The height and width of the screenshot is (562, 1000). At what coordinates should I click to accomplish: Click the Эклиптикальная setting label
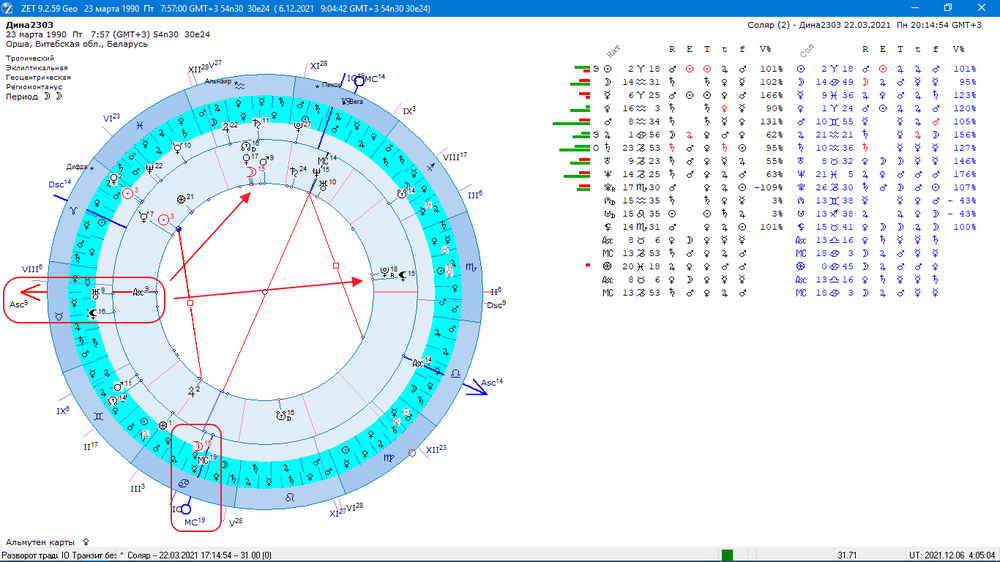coord(37,68)
